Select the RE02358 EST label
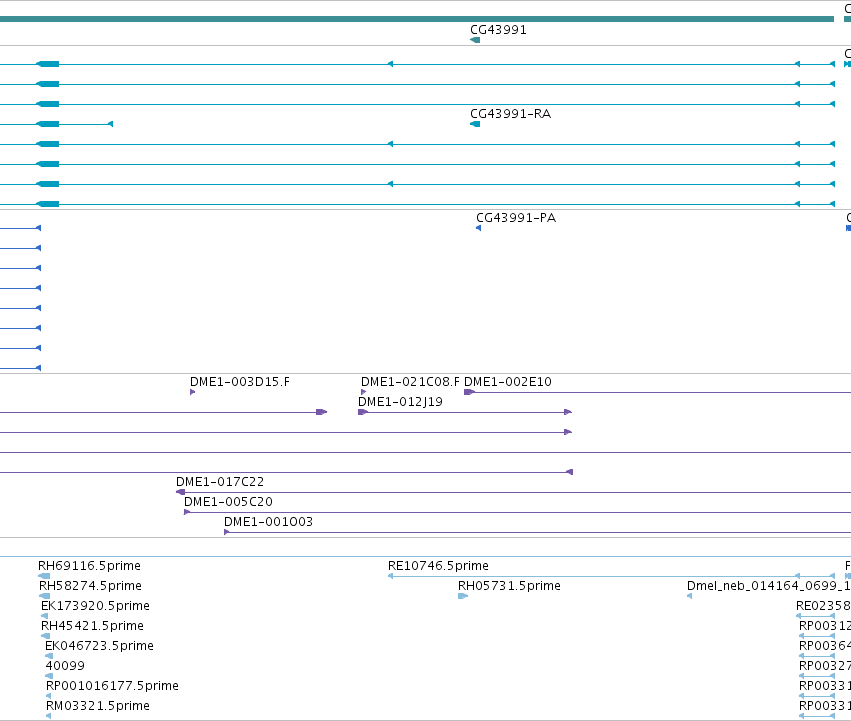851x721 pixels. tap(823, 606)
